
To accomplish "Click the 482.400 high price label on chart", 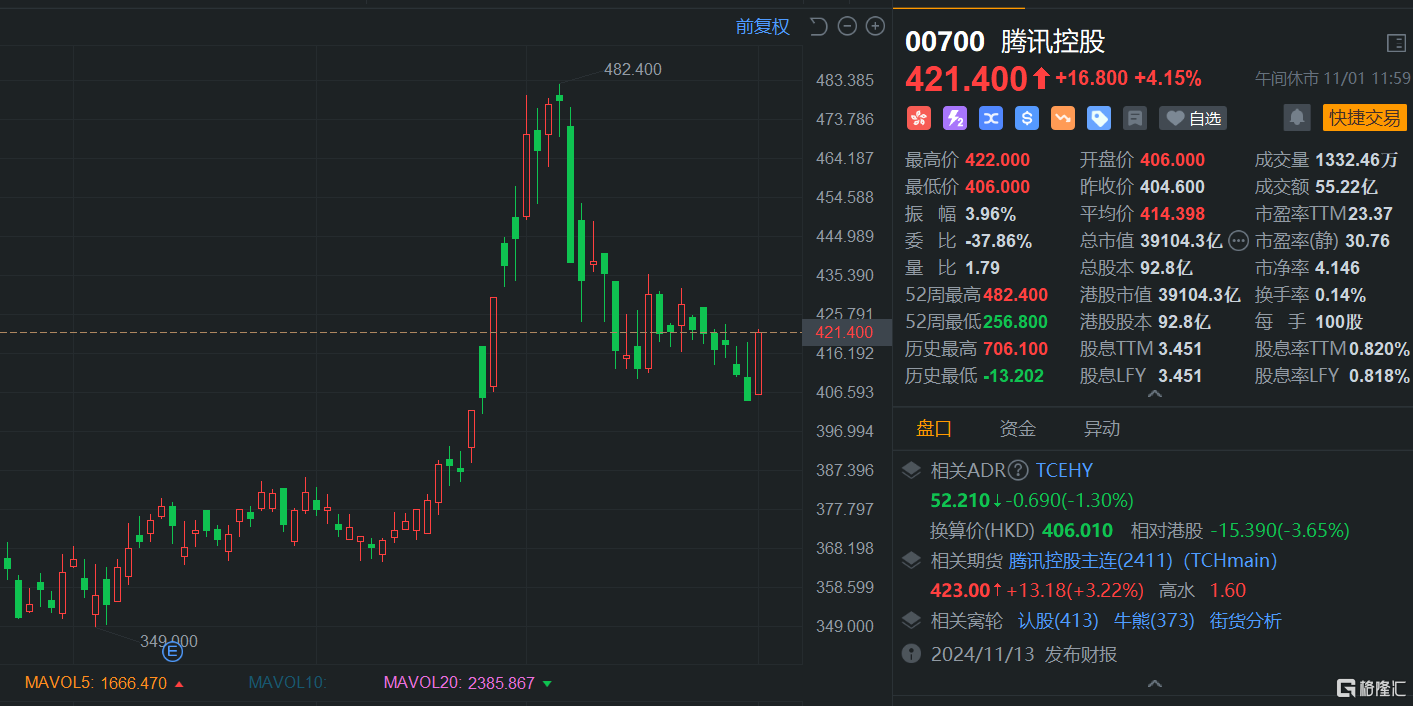I will click(x=632, y=69).
